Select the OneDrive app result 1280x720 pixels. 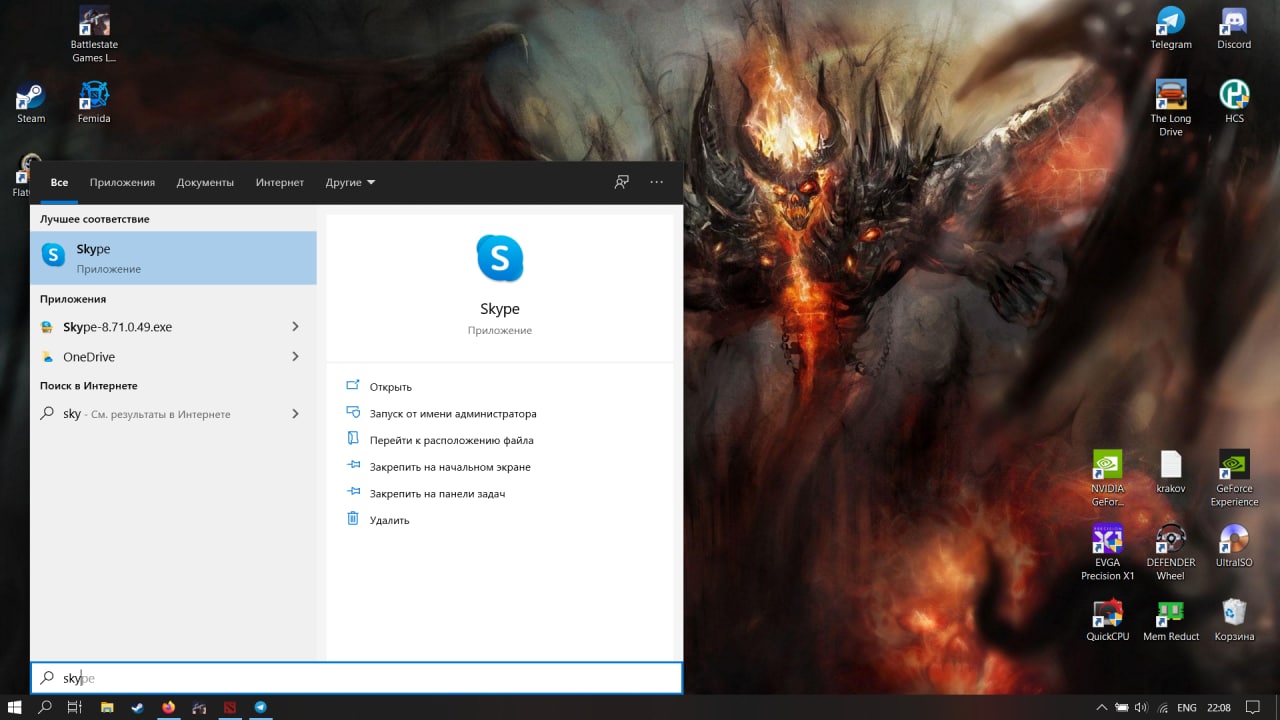(160, 357)
